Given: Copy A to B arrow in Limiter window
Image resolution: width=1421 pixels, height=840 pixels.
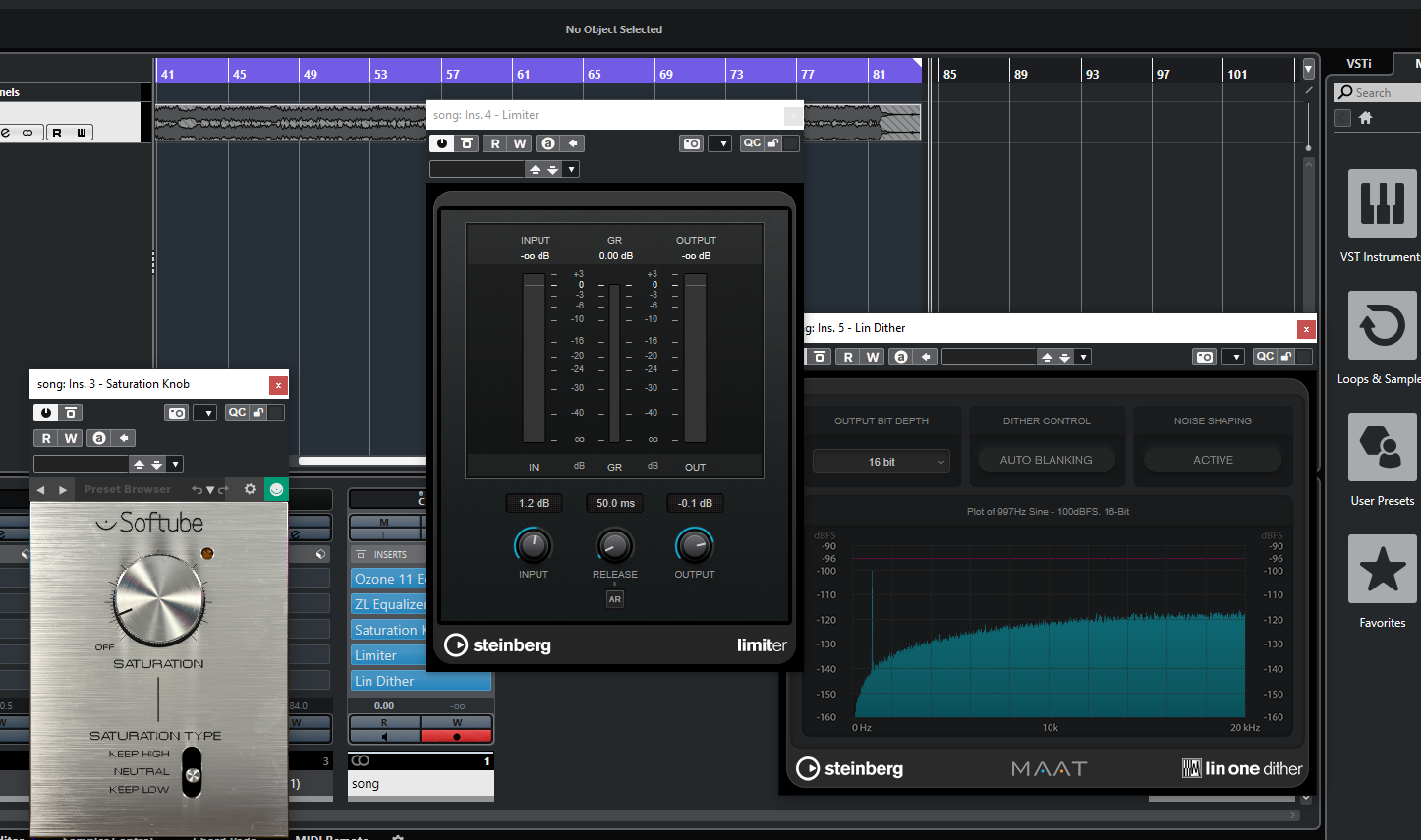Looking at the screenshot, I should point(573,143).
